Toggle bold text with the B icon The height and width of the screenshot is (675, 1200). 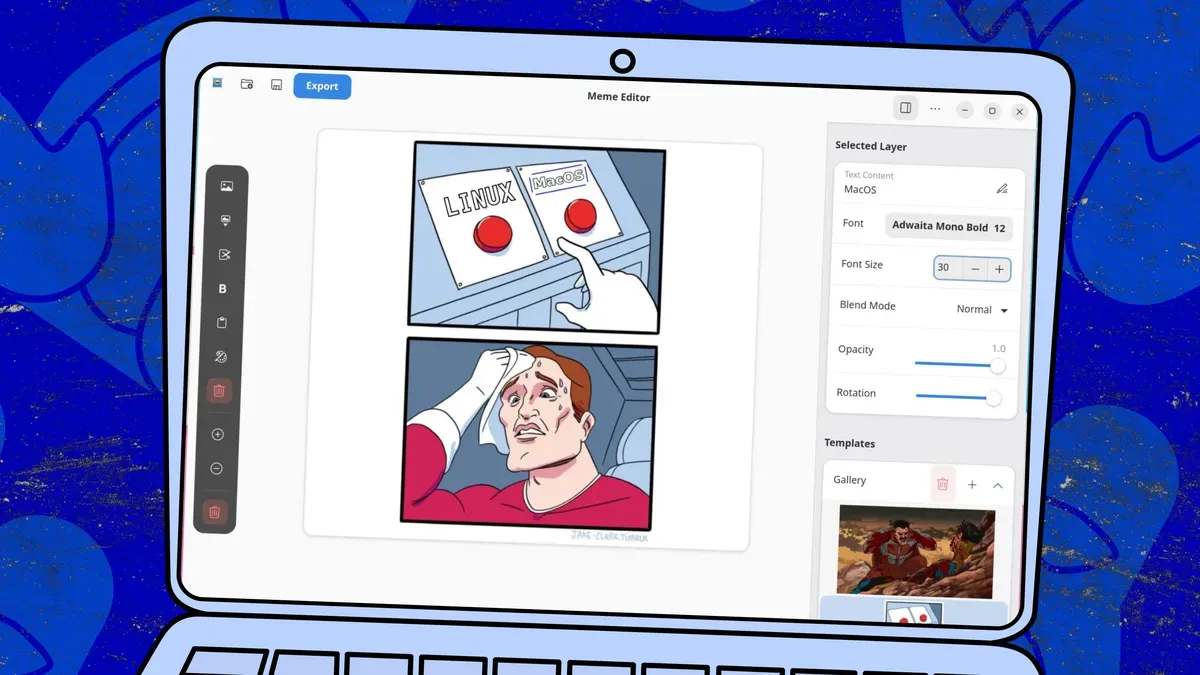pos(224,288)
